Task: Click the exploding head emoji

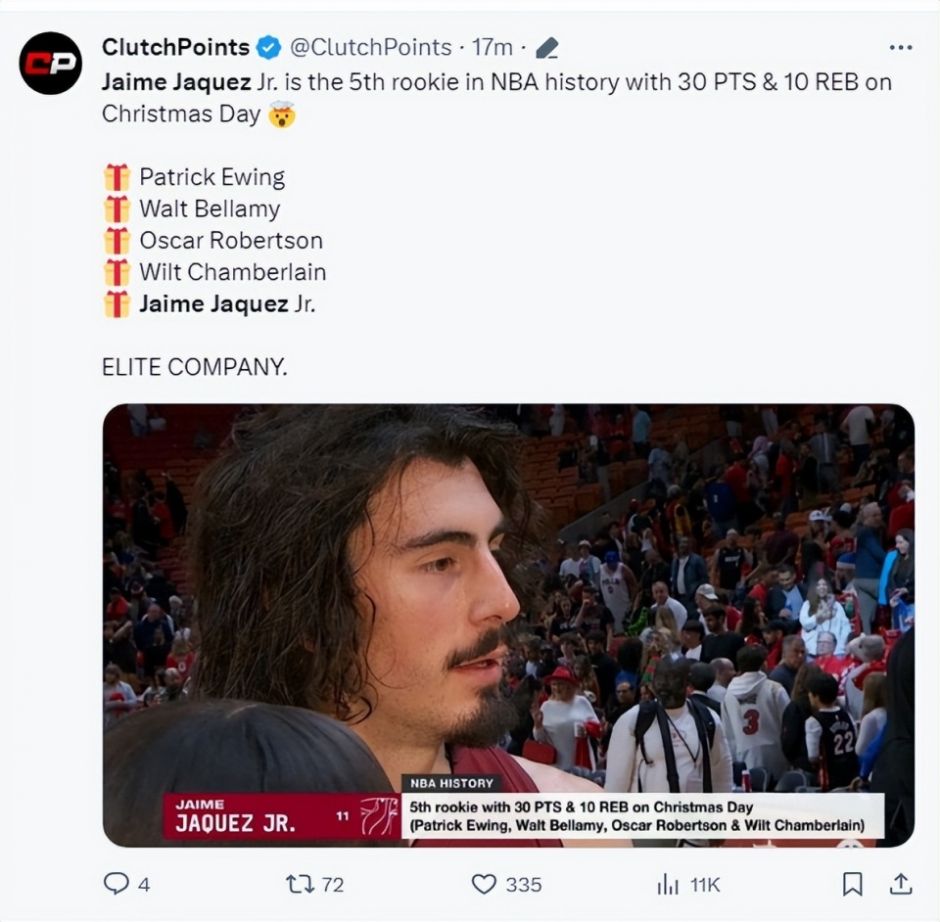Action: 281,114
